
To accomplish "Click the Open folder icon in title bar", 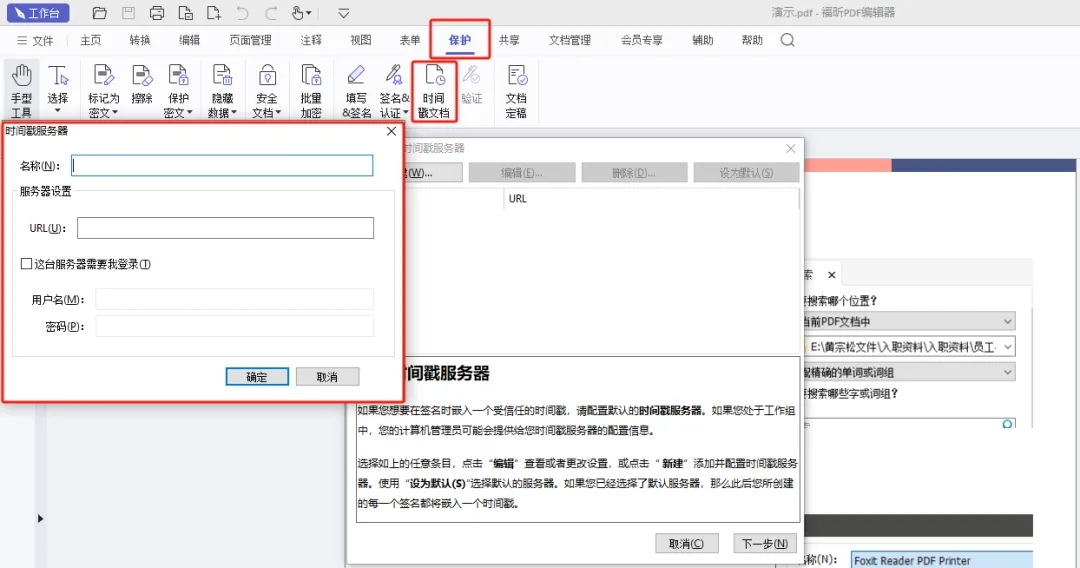I will (98, 13).
